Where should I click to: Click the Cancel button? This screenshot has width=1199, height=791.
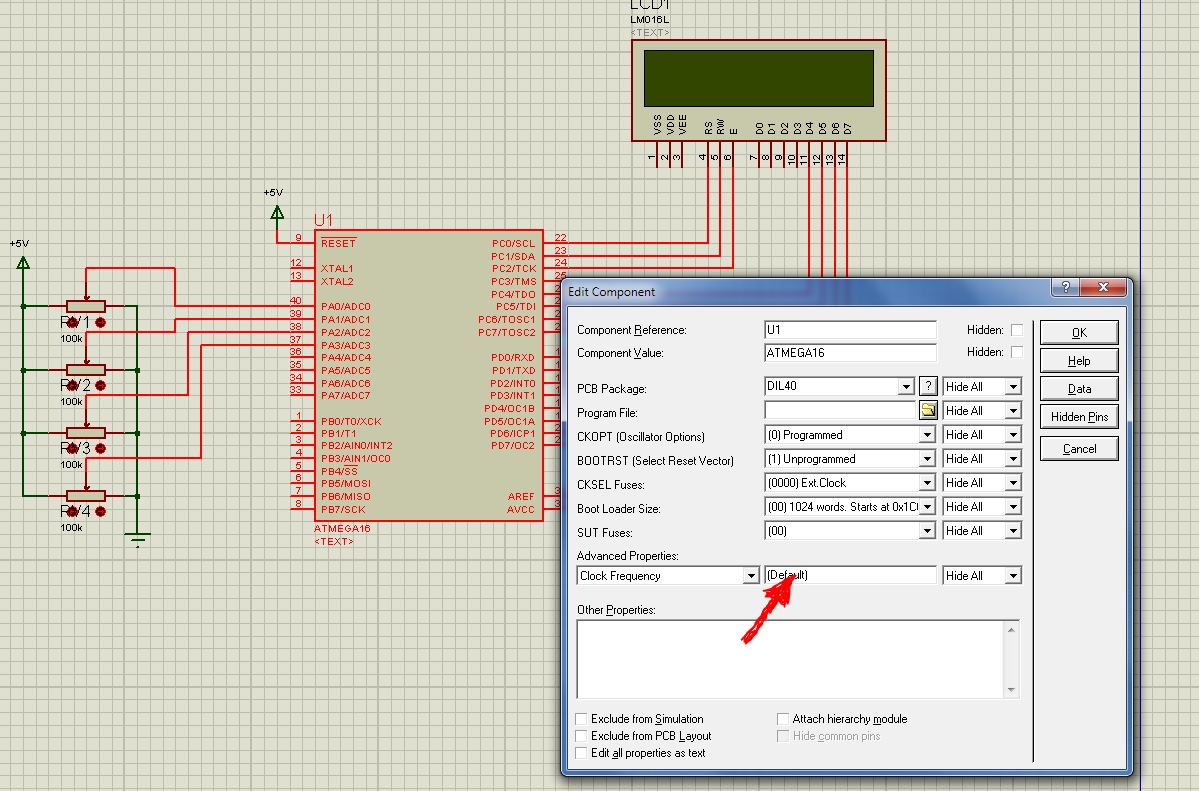(1079, 449)
